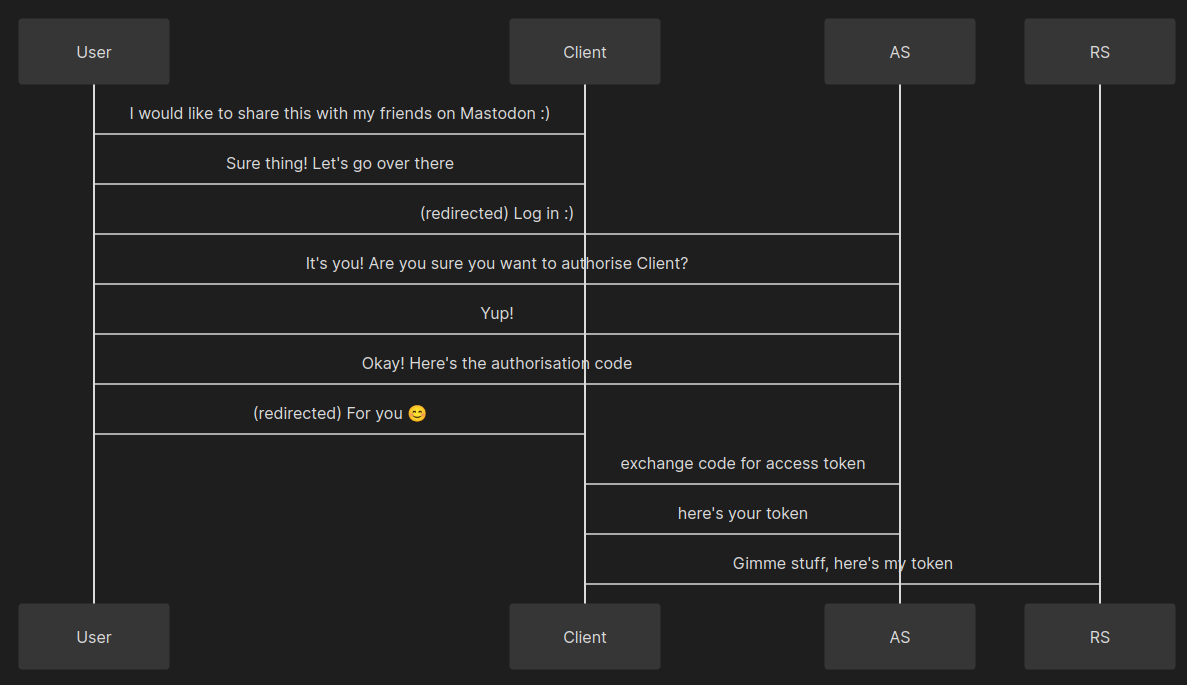The image size is (1187, 685).
Task: Select the bottom RS participant box
Action: [1100, 637]
